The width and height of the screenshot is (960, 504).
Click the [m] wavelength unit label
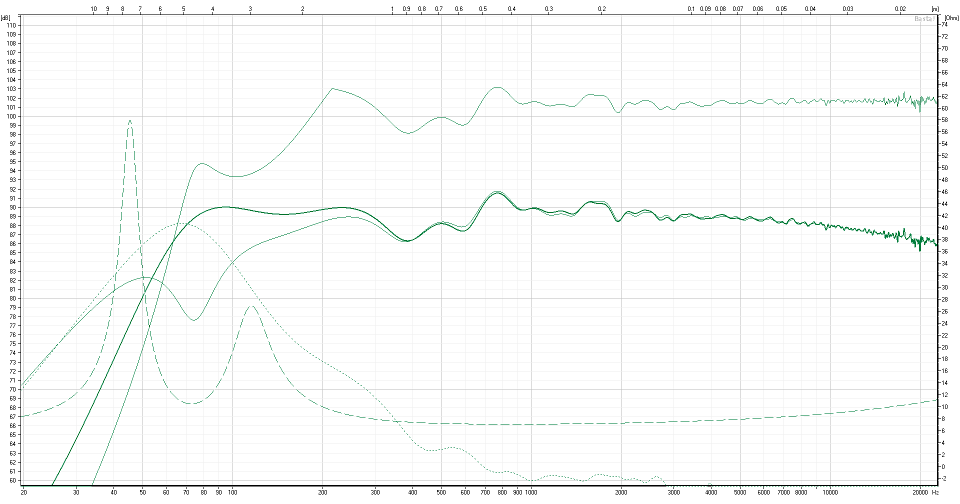click(x=934, y=8)
